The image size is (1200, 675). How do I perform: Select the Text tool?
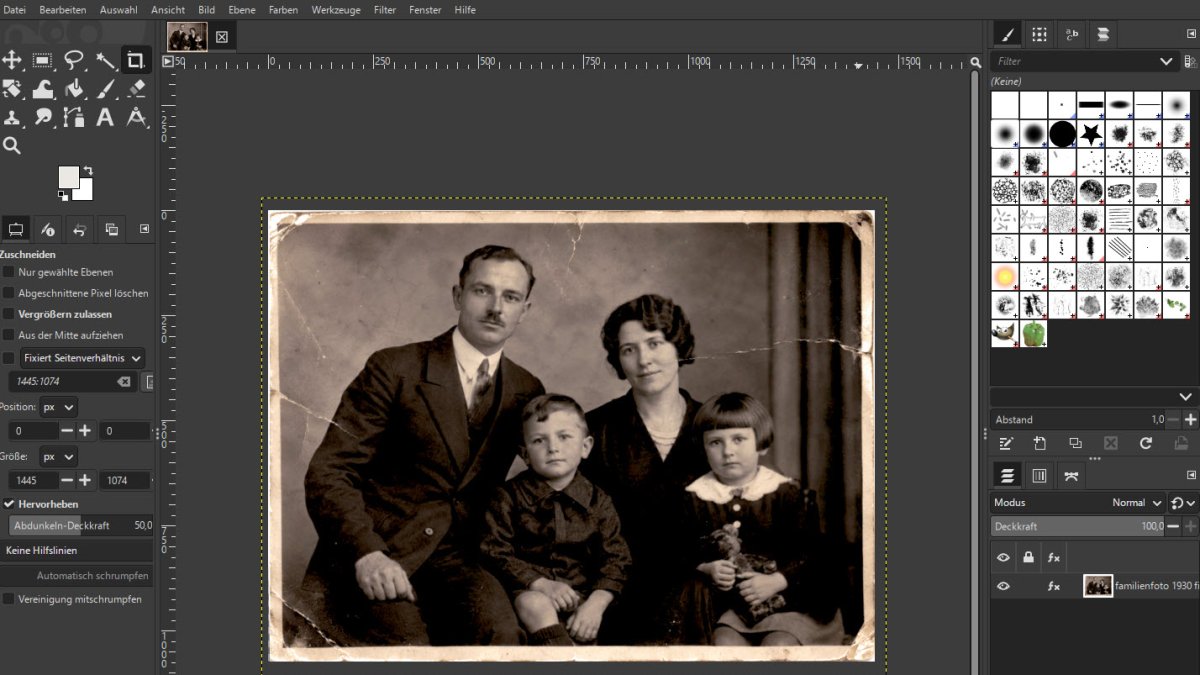click(105, 118)
